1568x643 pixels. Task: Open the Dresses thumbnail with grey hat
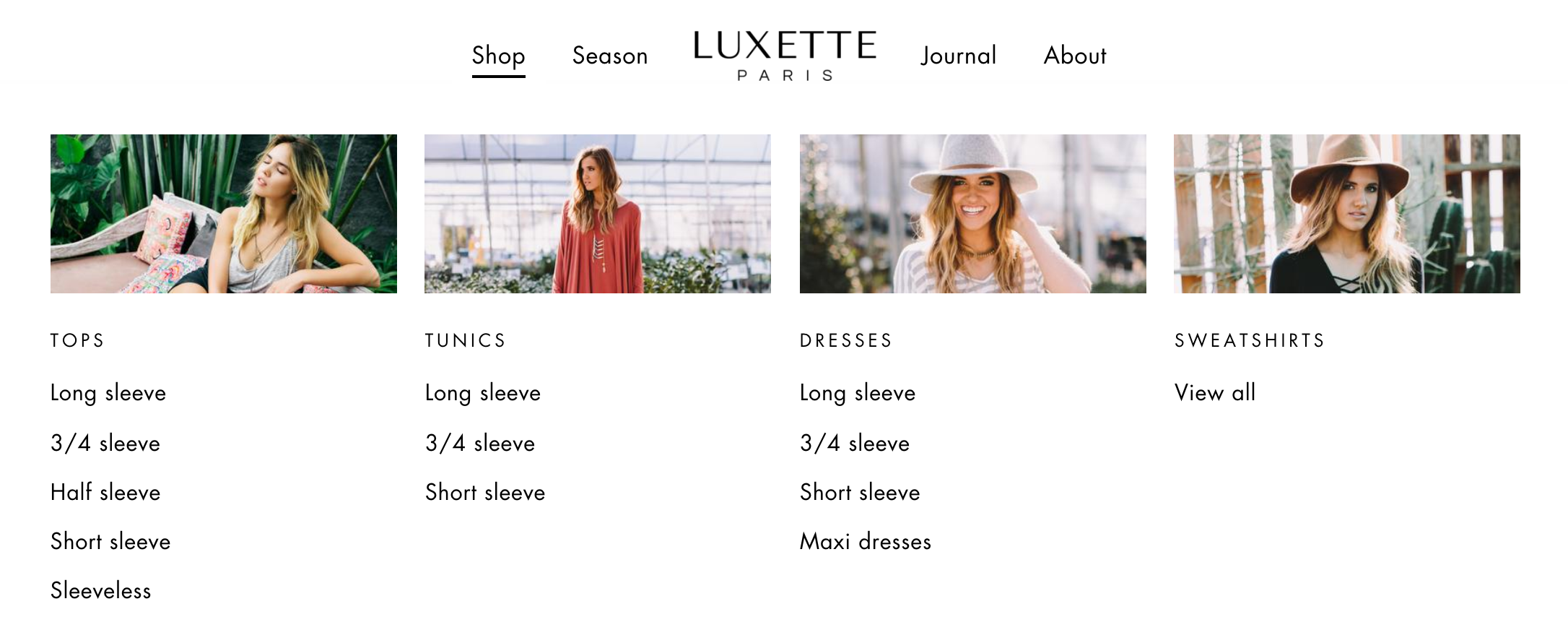[973, 214]
